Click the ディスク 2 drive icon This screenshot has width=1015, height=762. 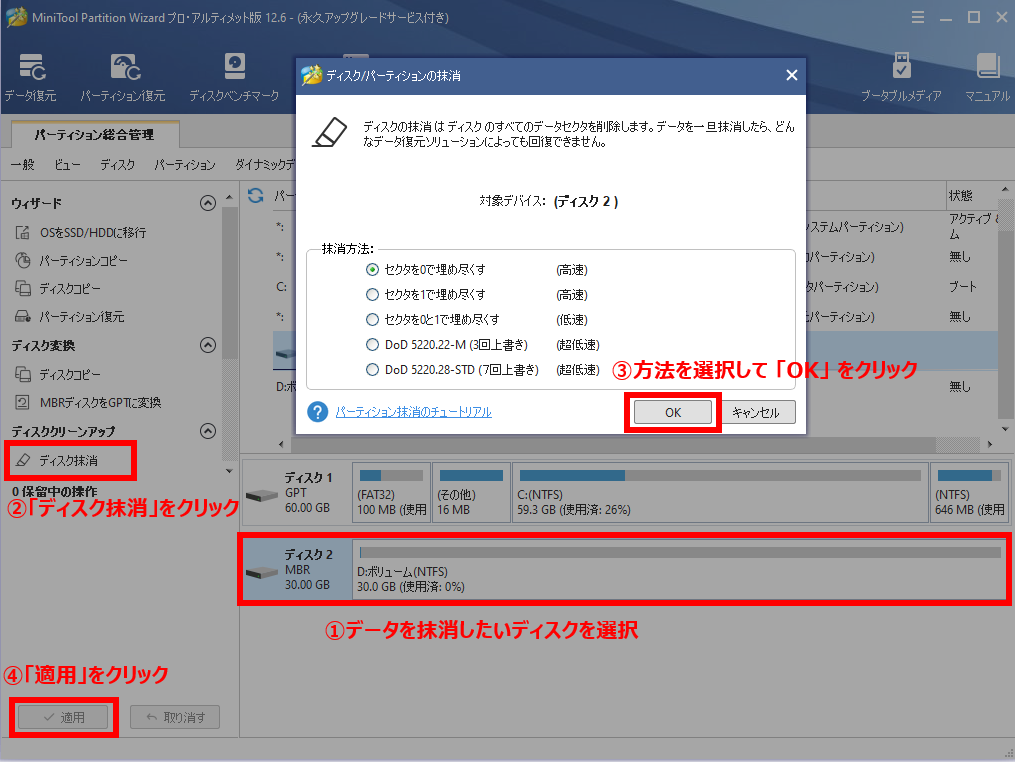[262, 573]
